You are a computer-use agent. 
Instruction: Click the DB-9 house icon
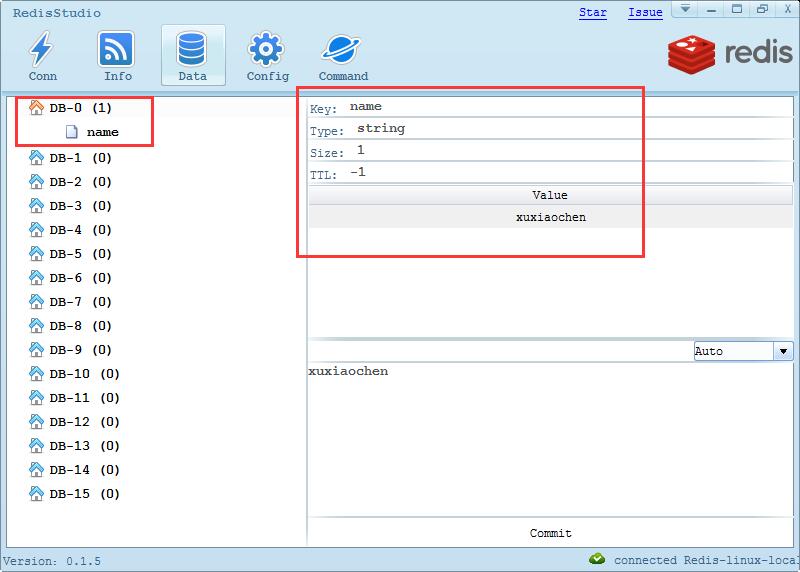[x=36, y=350]
